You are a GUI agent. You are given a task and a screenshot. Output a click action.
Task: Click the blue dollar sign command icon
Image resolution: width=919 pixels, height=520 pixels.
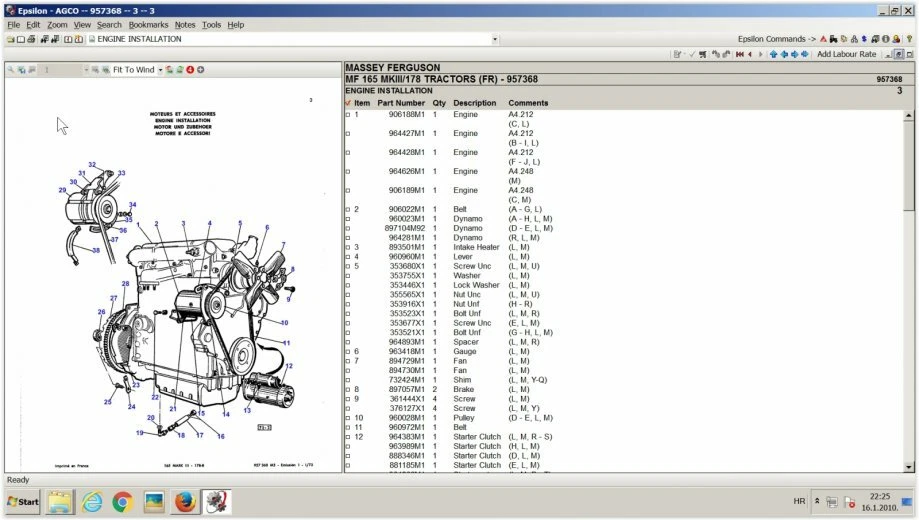[864, 39]
